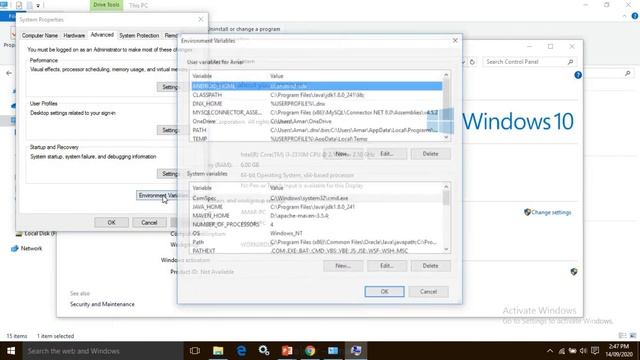Select the CLASSPATH user variable row

317,95
